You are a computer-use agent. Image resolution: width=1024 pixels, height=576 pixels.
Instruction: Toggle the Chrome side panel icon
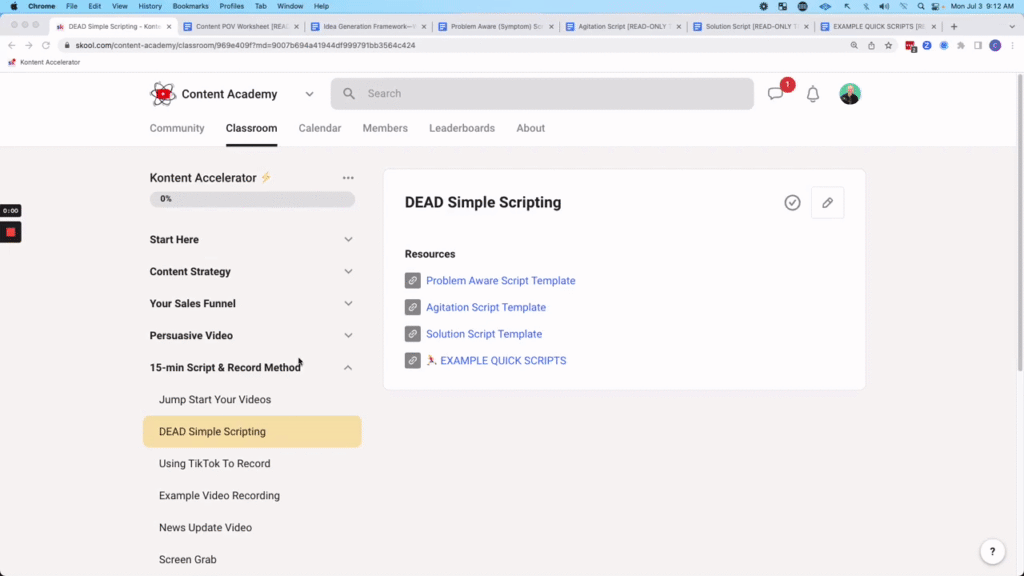[x=978, y=45]
